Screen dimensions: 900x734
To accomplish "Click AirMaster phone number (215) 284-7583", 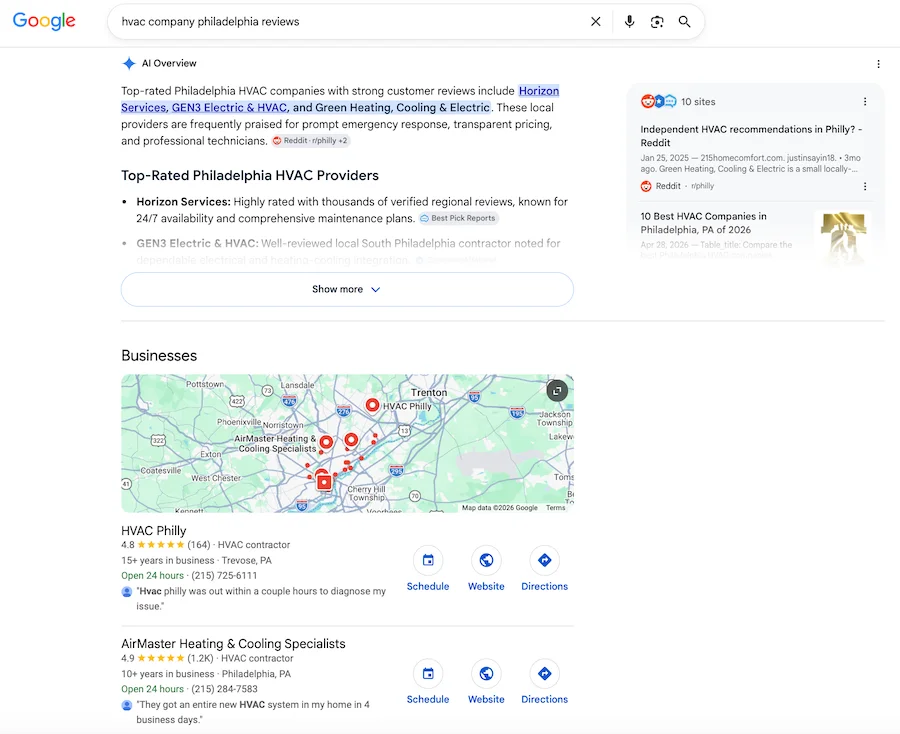I will click(224, 689).
